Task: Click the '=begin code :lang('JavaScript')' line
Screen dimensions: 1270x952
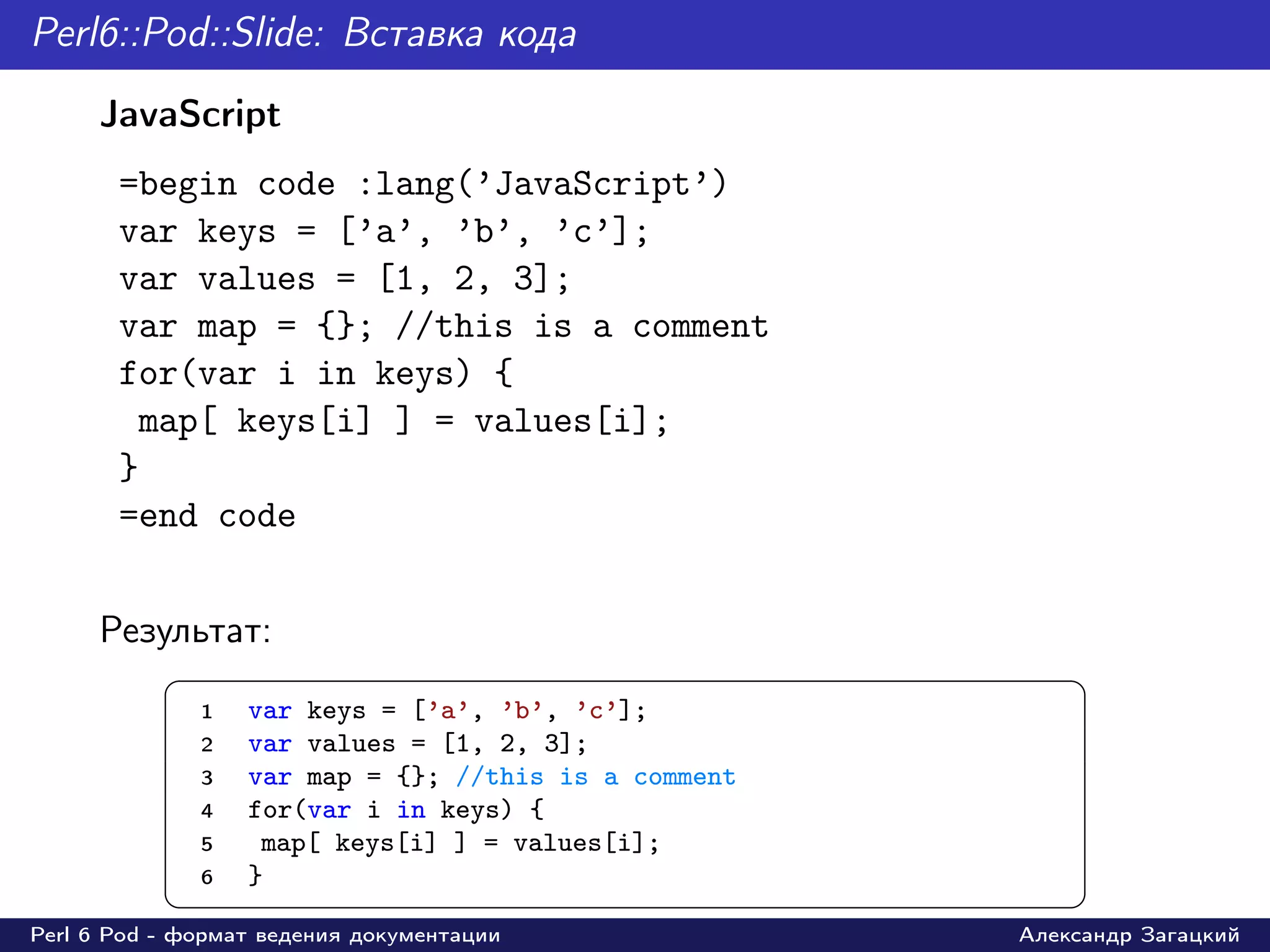Action: tap(423, 185)
